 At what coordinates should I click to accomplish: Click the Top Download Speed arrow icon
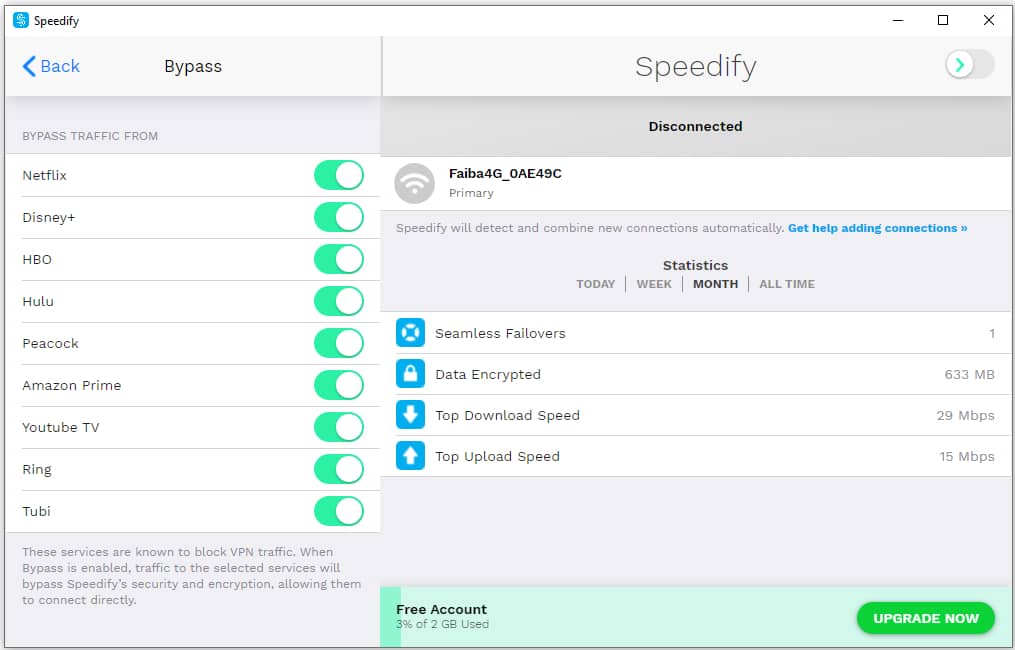click(410, 415)
